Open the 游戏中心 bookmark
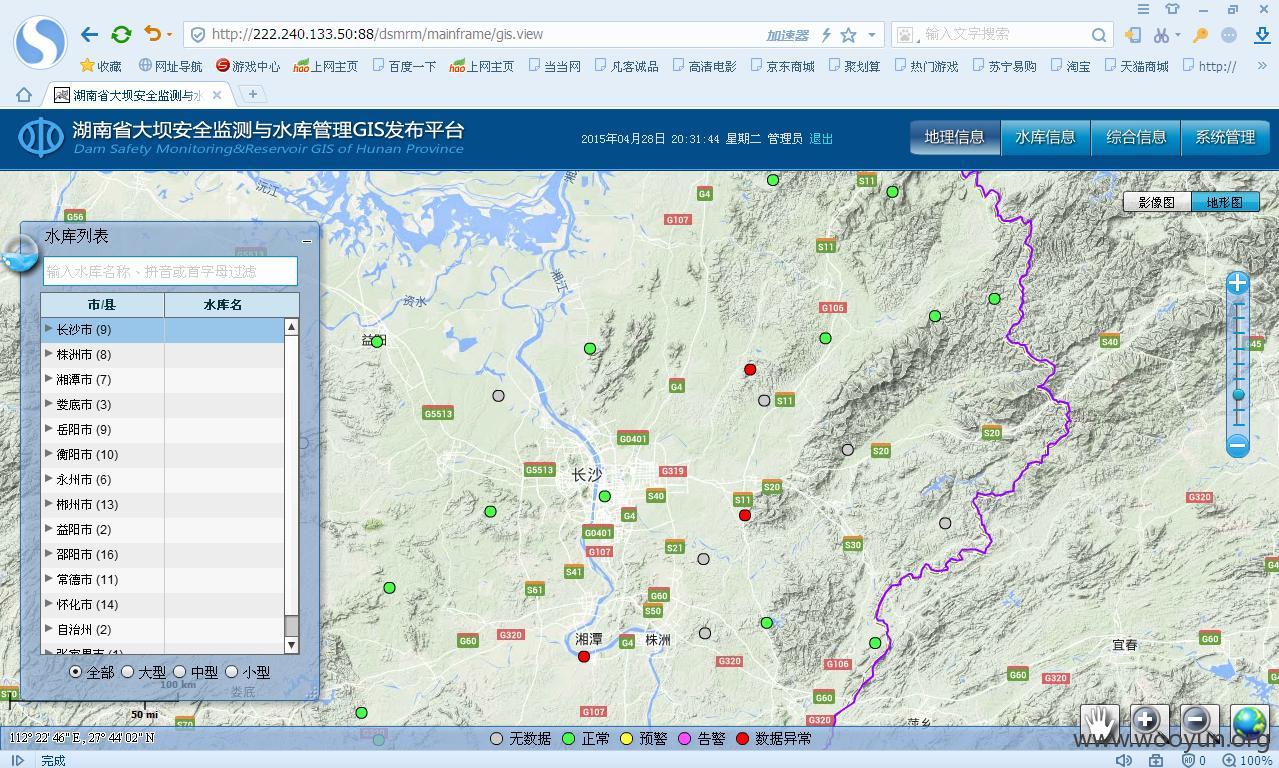 coord(248,66)
